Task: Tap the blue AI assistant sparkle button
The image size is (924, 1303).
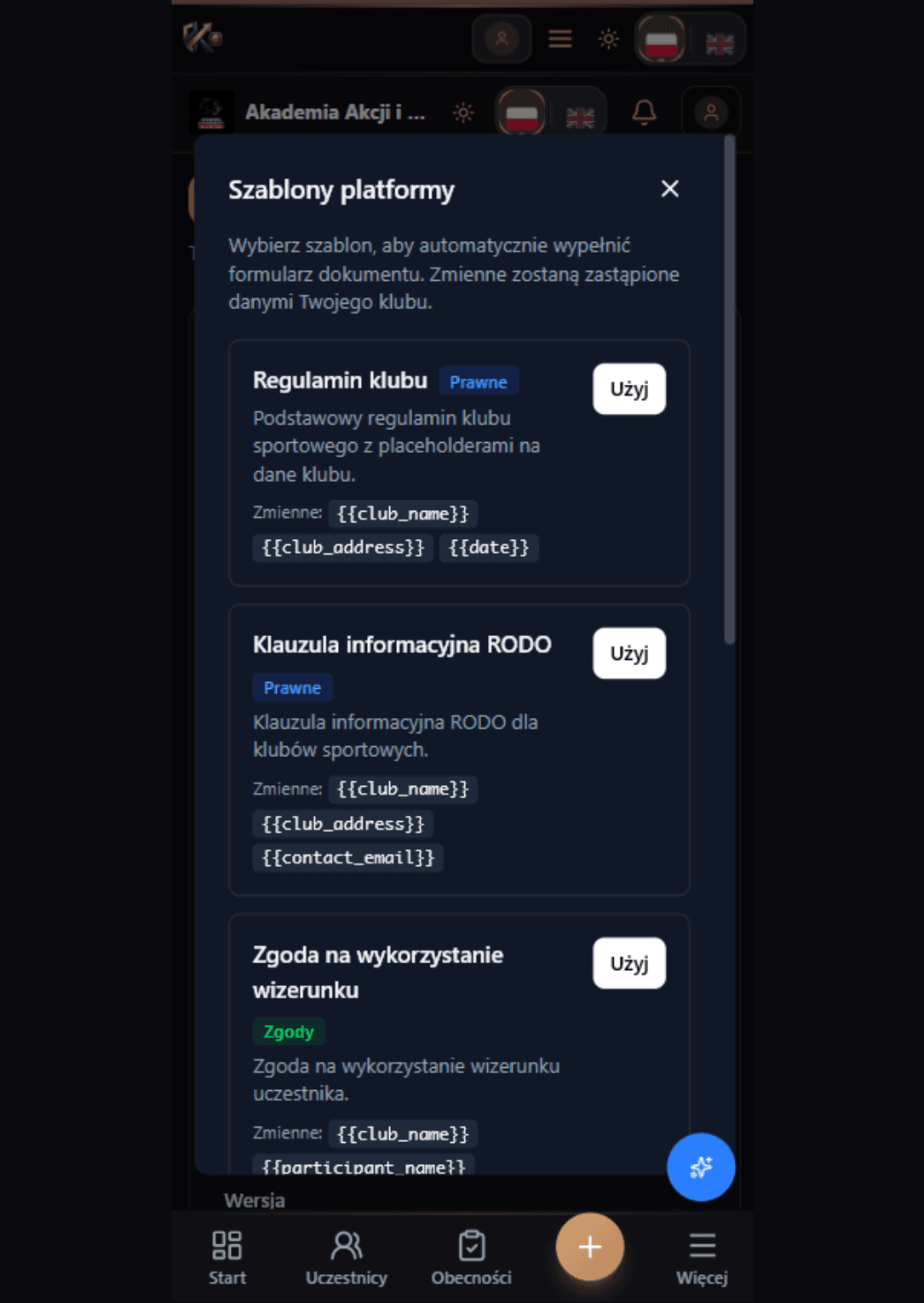Action: (x=700, y=1168)
